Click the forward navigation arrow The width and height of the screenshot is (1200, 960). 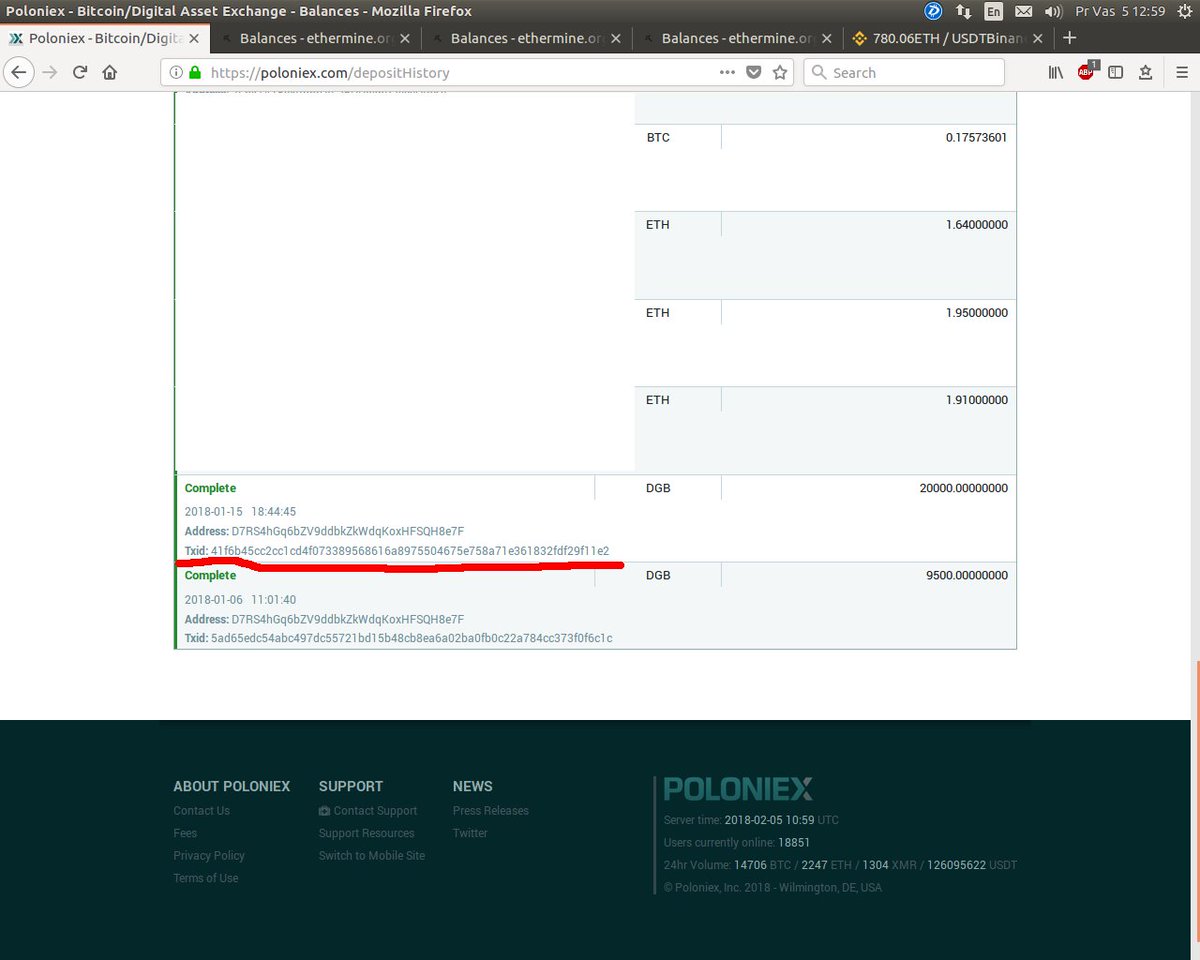(x=50, y=72)
